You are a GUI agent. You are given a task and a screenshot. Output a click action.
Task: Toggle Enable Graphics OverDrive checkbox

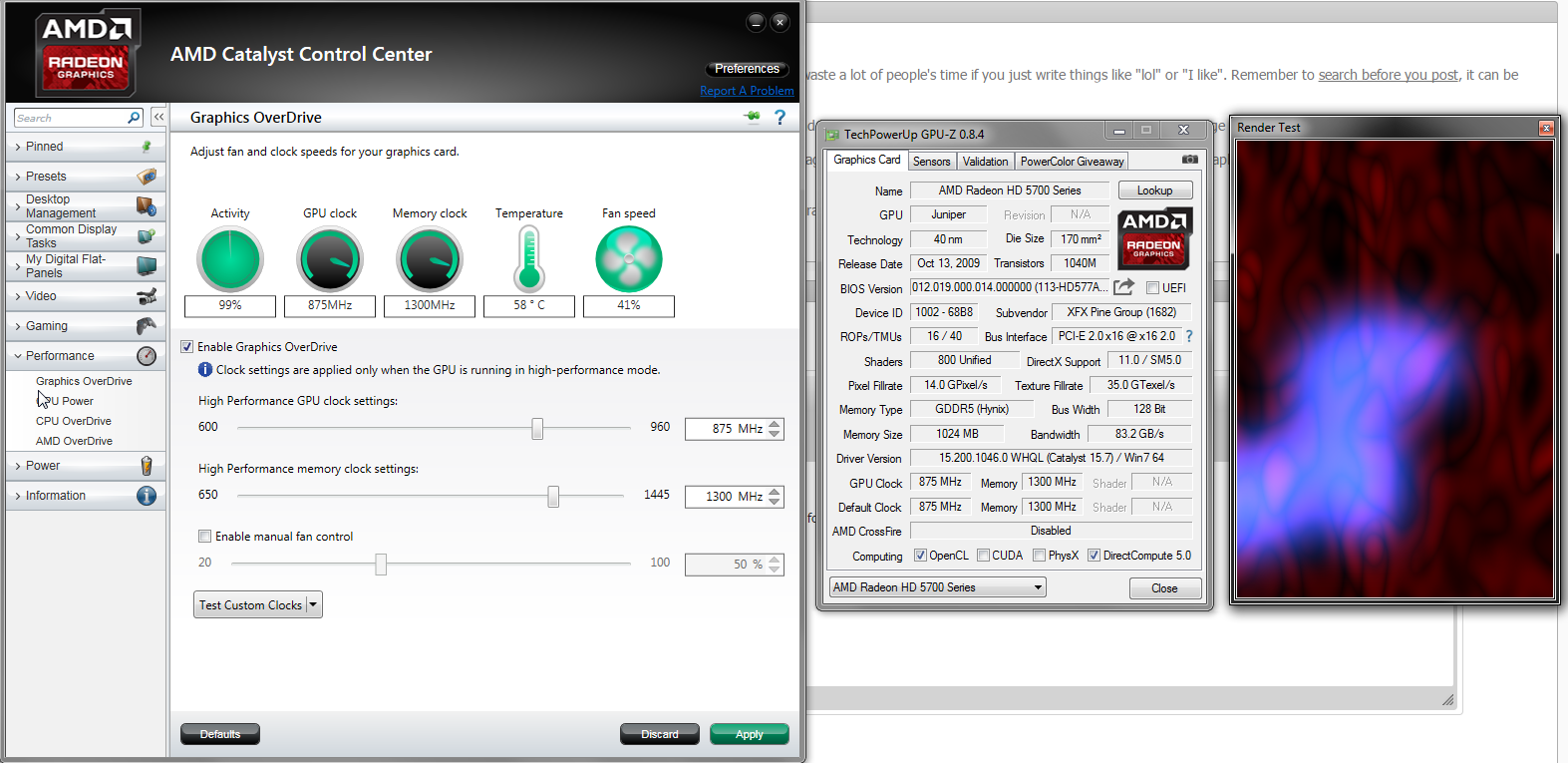(x=186, y=347)
